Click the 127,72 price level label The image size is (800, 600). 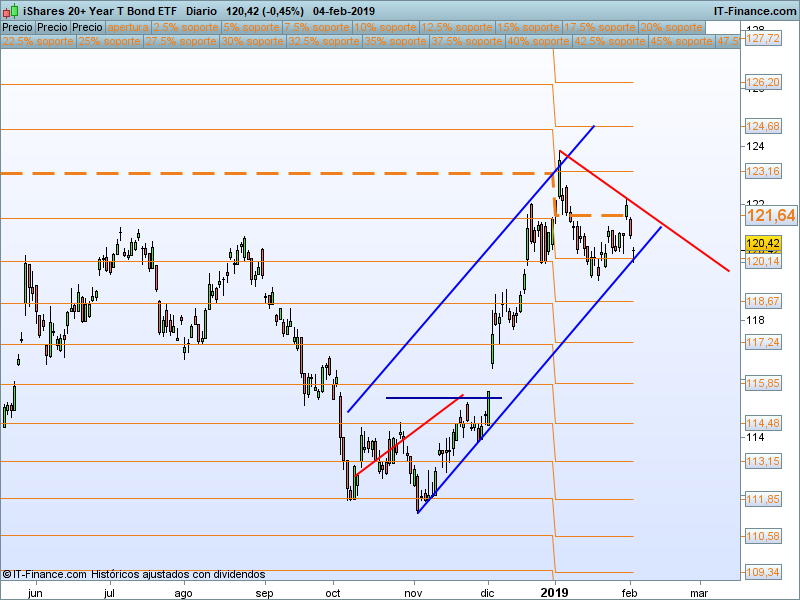coord(763,38)
